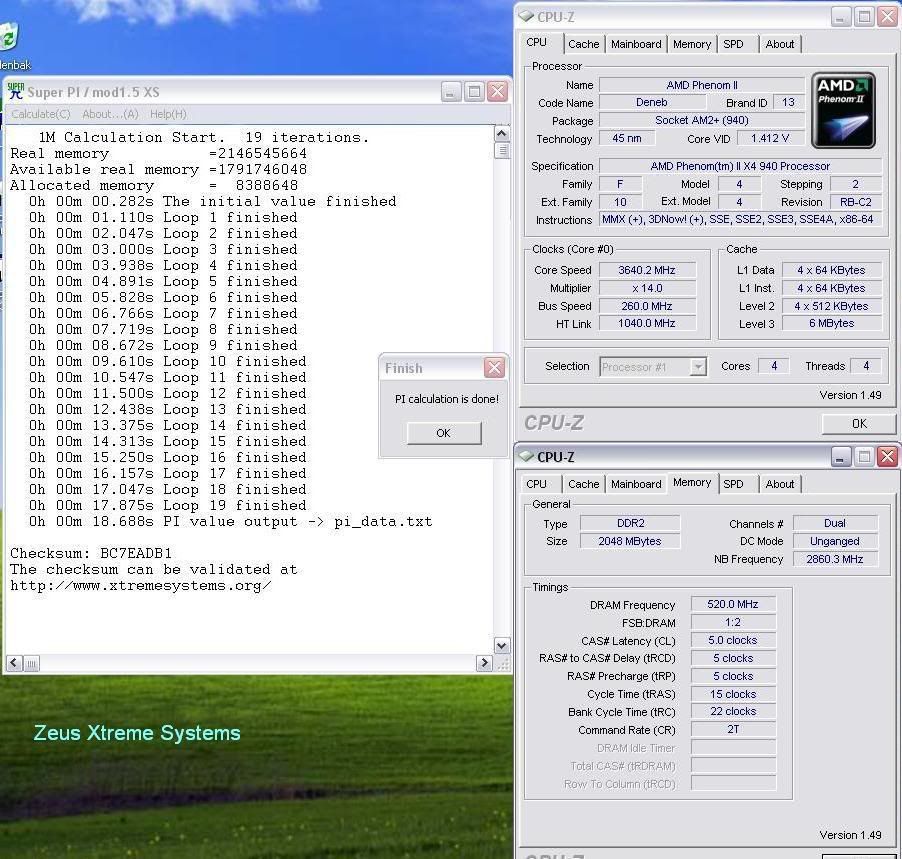Image resolution: width=902 pixels, height=859 pixels.
Task: Click the Super PI title bar icon
Action: click(16, 91)
